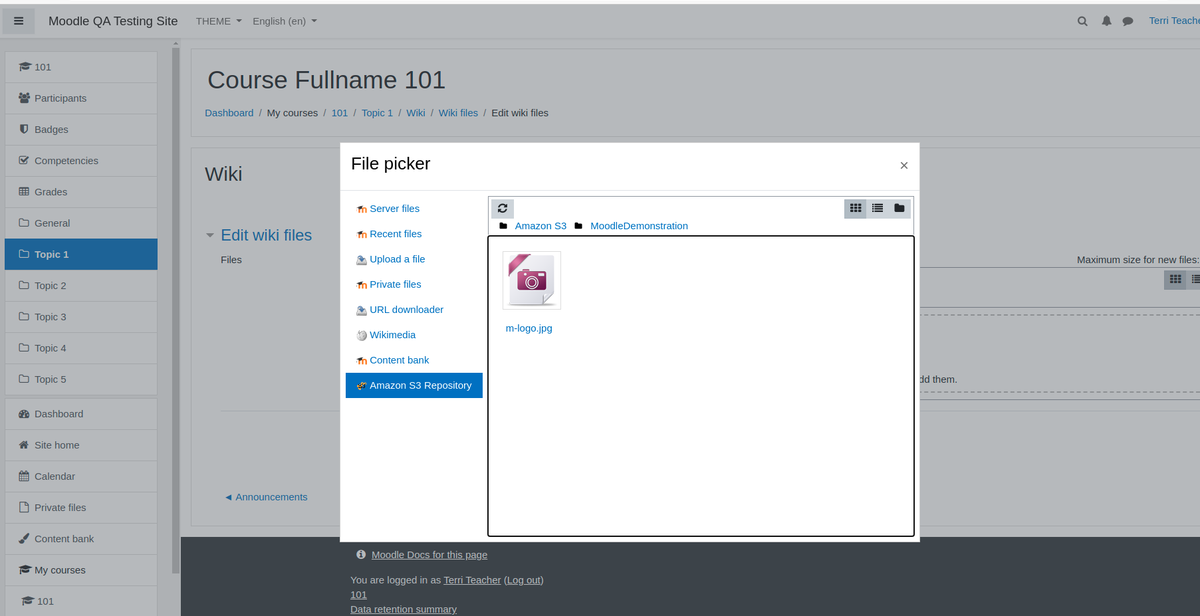This screenshot has width=1200, height=616.
Task: Open Participants in the sidebar
Action: pyautogui.click(x=81, y=98)
